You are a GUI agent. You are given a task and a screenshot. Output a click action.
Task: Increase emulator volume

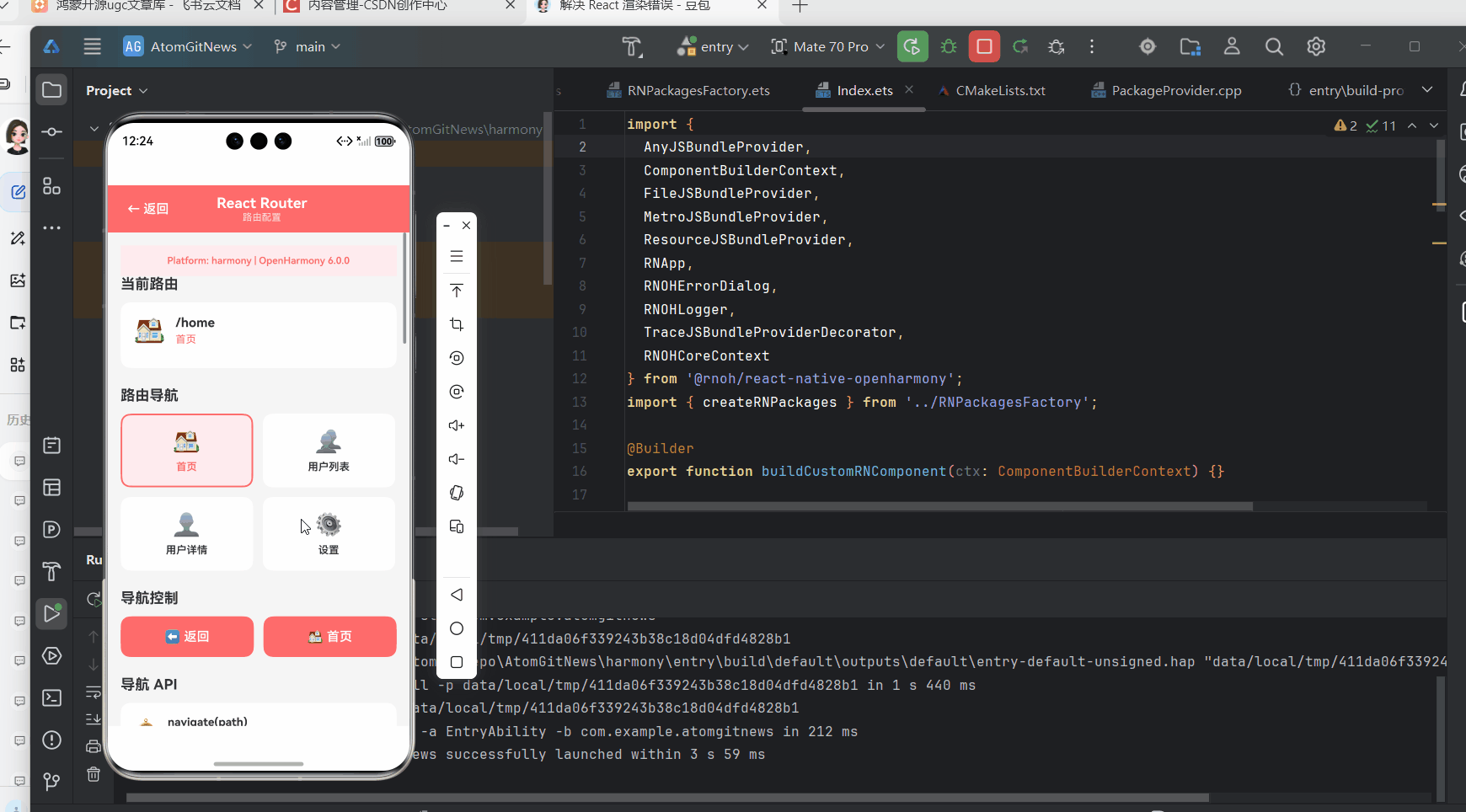click(x=457, y=425)
